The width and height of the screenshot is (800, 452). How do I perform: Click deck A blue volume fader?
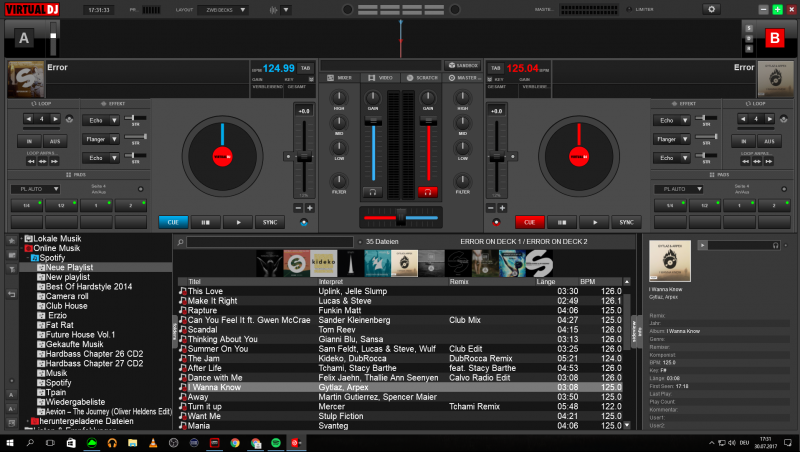373,121
